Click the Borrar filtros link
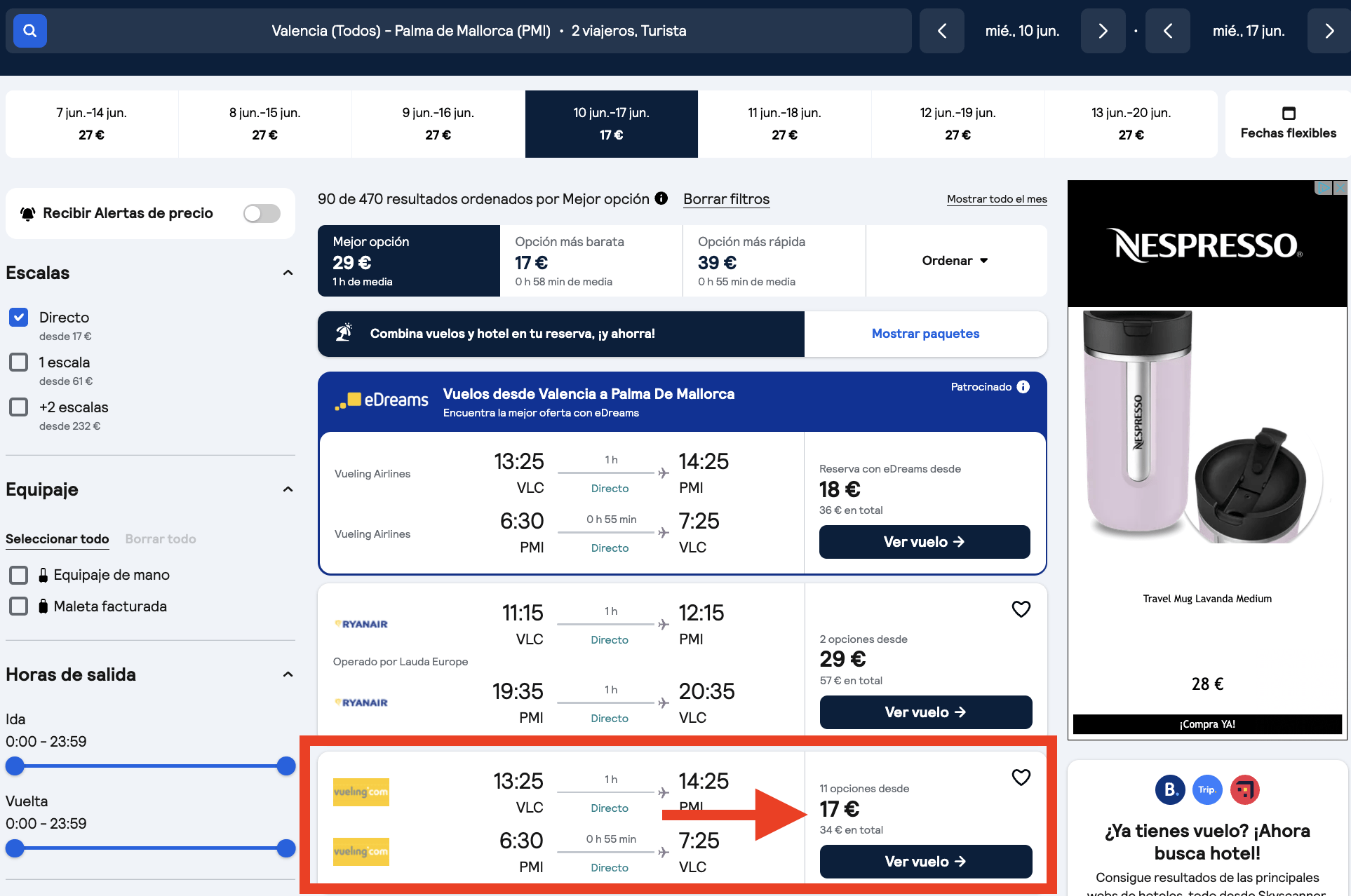 point(726,199)
